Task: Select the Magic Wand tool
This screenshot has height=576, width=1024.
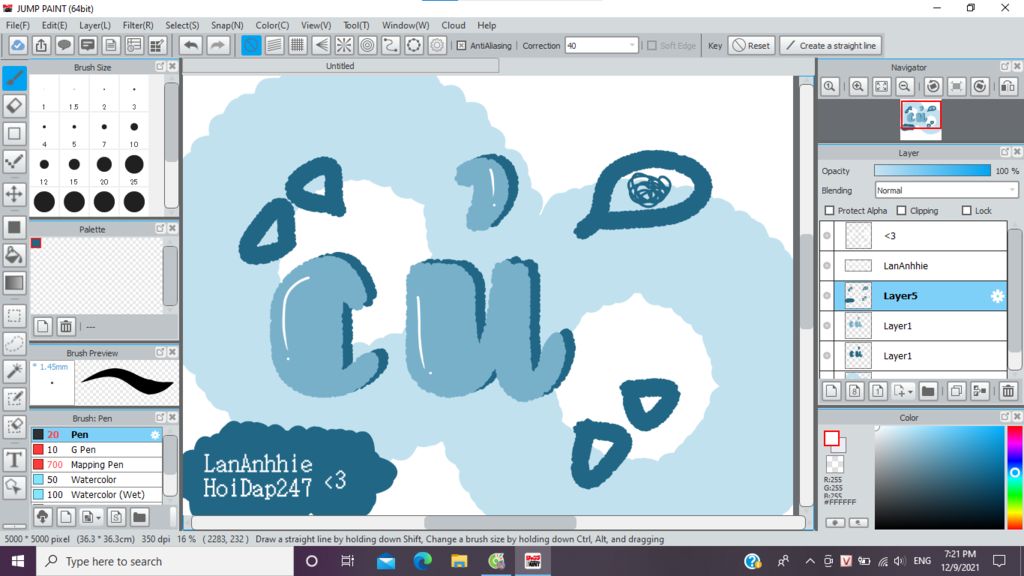Action: (x=14, y=371)
